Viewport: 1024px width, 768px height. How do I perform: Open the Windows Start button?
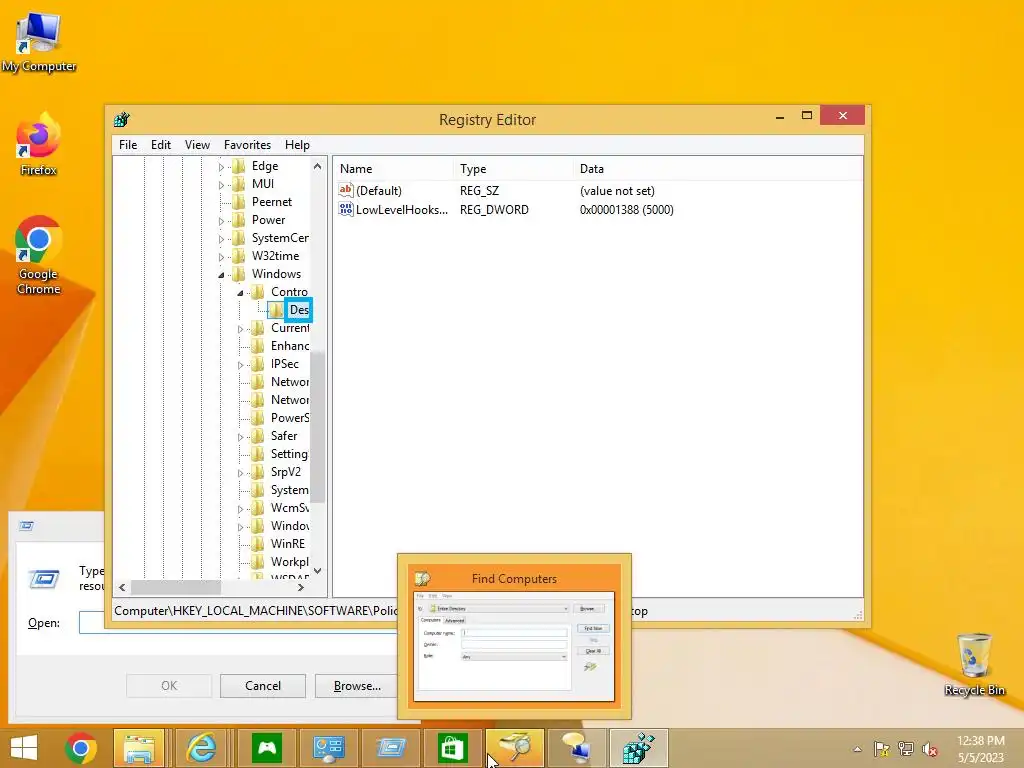click(x=24, y=748)
